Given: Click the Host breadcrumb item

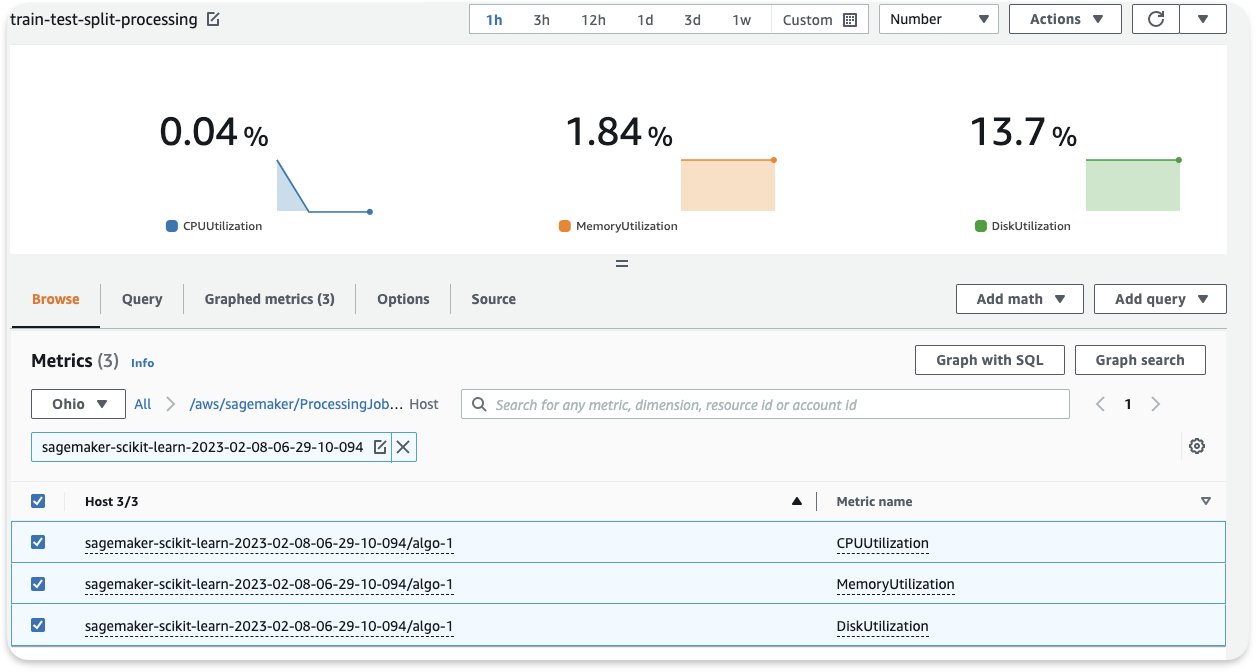Looking at the screenshot, I should (x=424, y=404).
